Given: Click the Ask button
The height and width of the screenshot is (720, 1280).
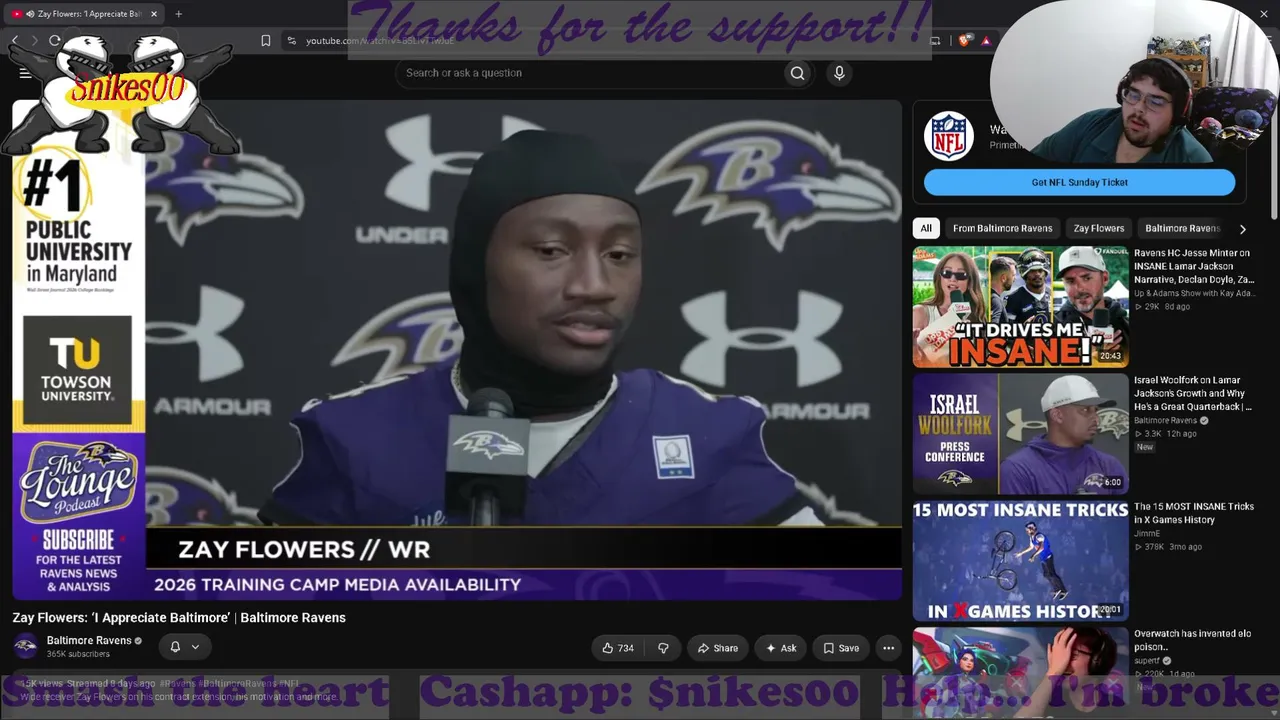Looking at the screenshot, I should pos(781,648).
